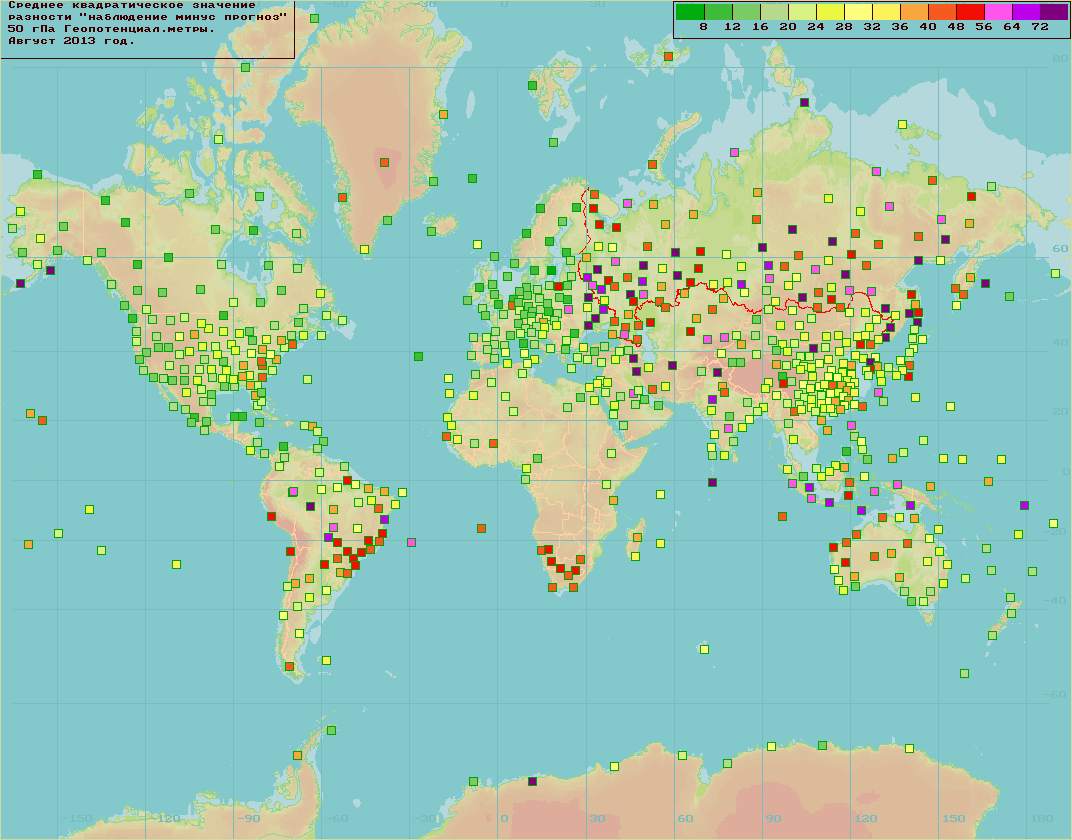Select the orange marker on the Antarctic Peninsula
The height and width of the screenshot is (840, 1072).
297,755
